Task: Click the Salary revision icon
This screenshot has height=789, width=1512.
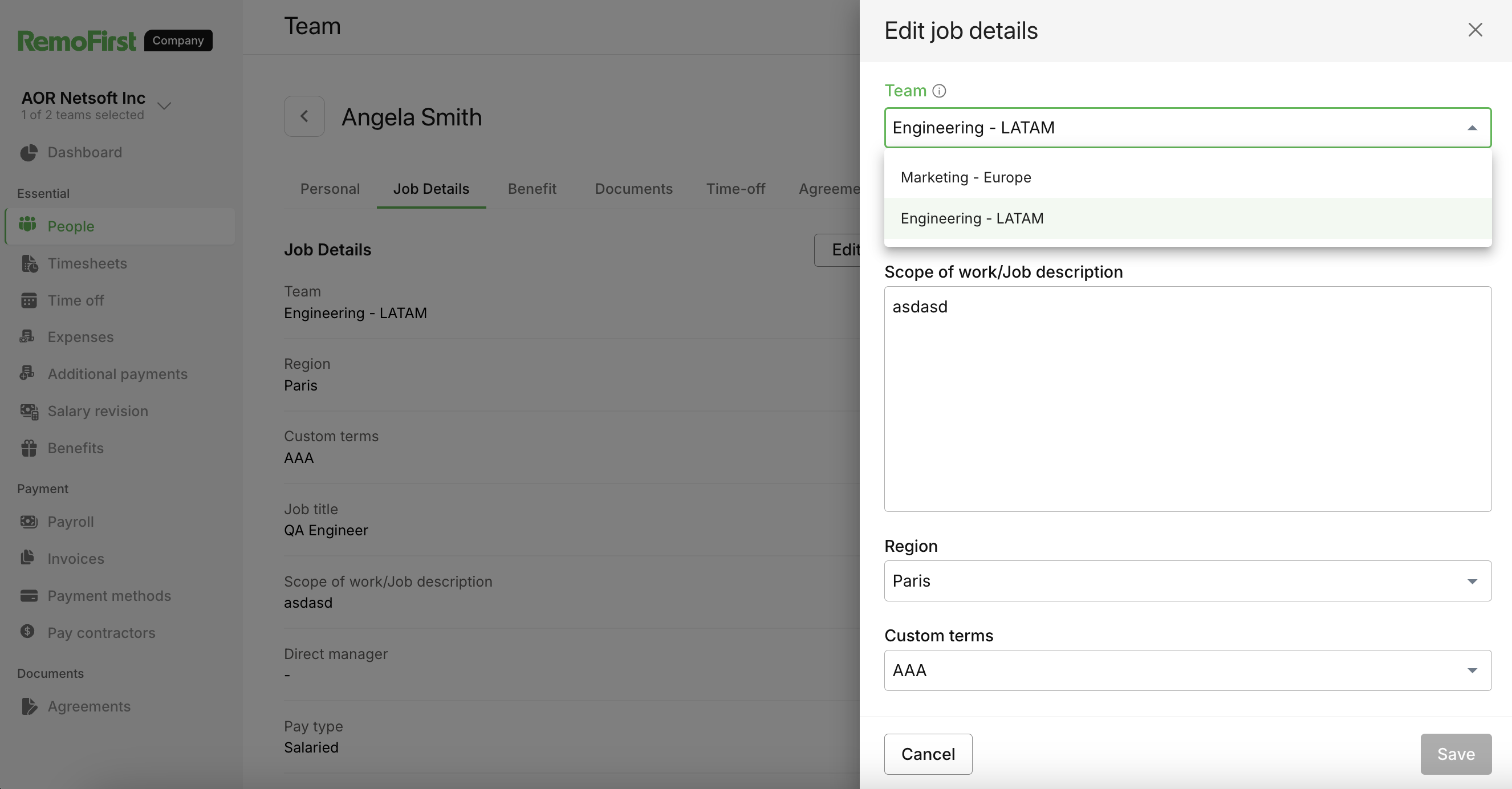Action: coord(29,412)
